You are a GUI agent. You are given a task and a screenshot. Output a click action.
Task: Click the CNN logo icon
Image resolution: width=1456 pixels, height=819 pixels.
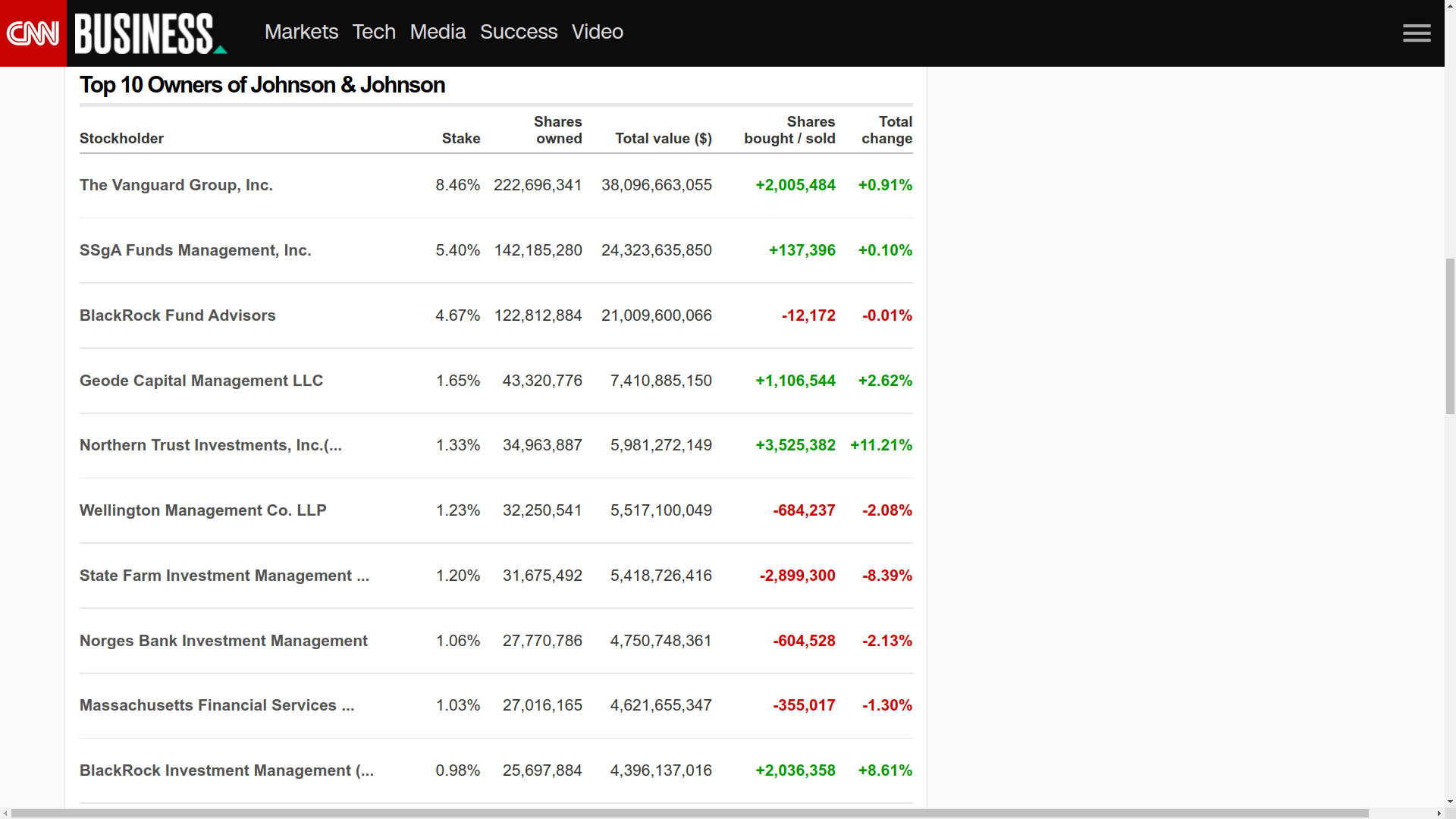pyautogui.click(x=33, y=33)
